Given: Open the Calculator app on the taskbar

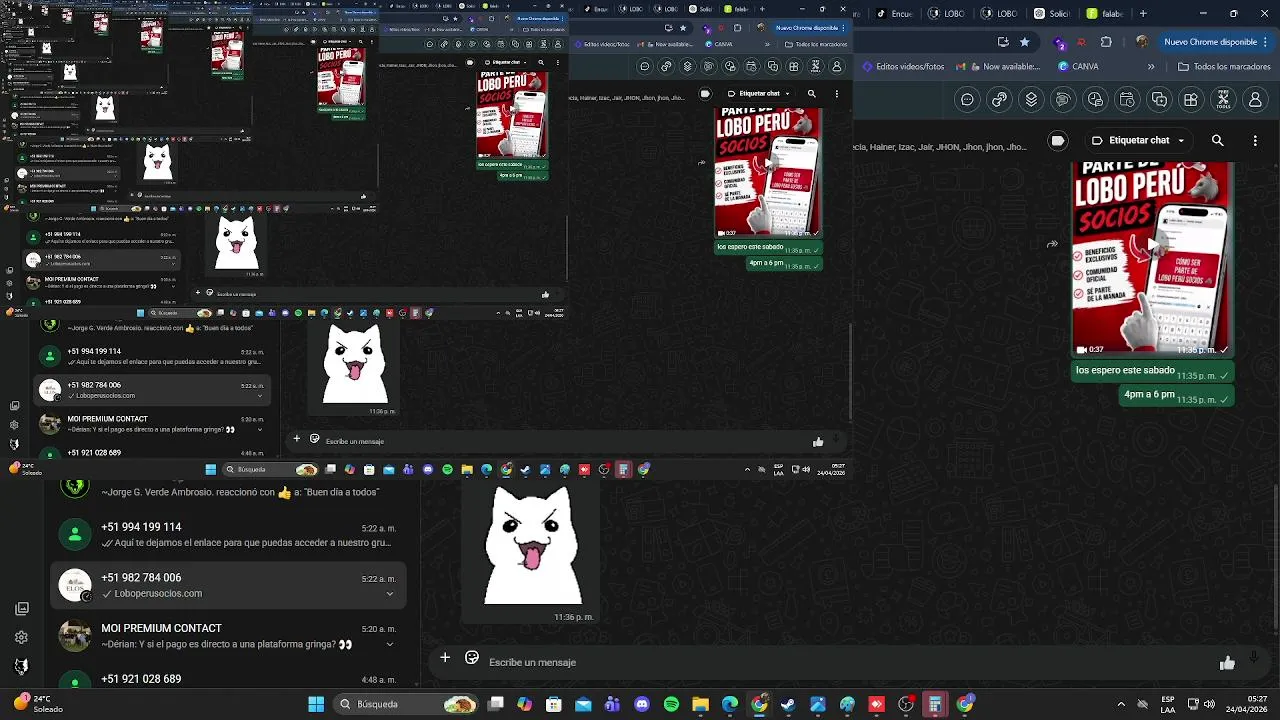Looking at the screenshot, I should [x=935, y=704].
